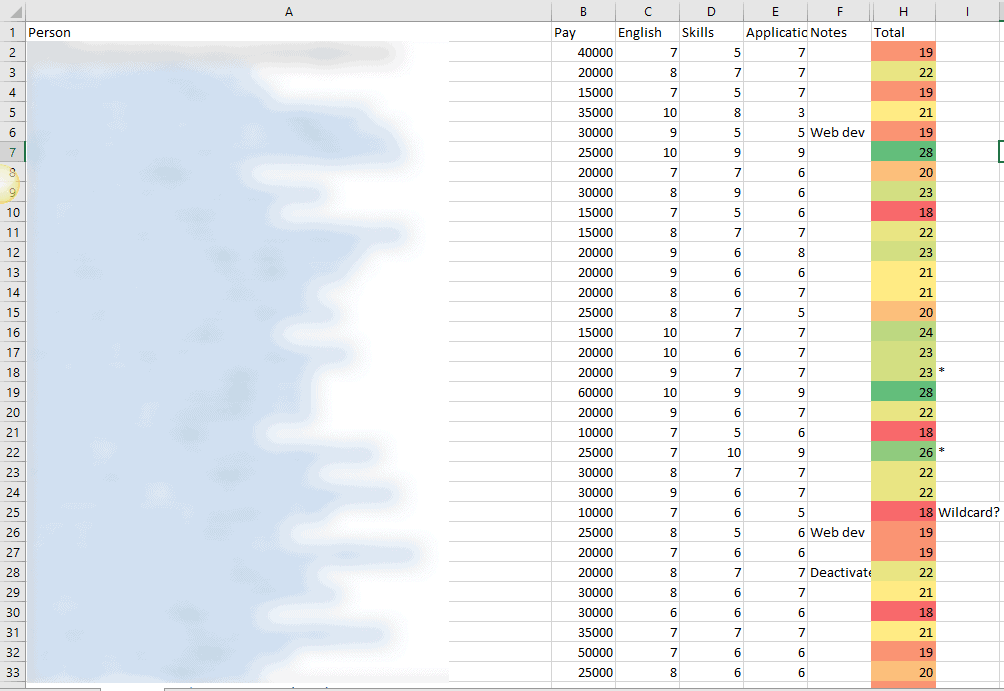Click the Pay value 50000
The image size is (1004, 691).
[x=583, y=652]
